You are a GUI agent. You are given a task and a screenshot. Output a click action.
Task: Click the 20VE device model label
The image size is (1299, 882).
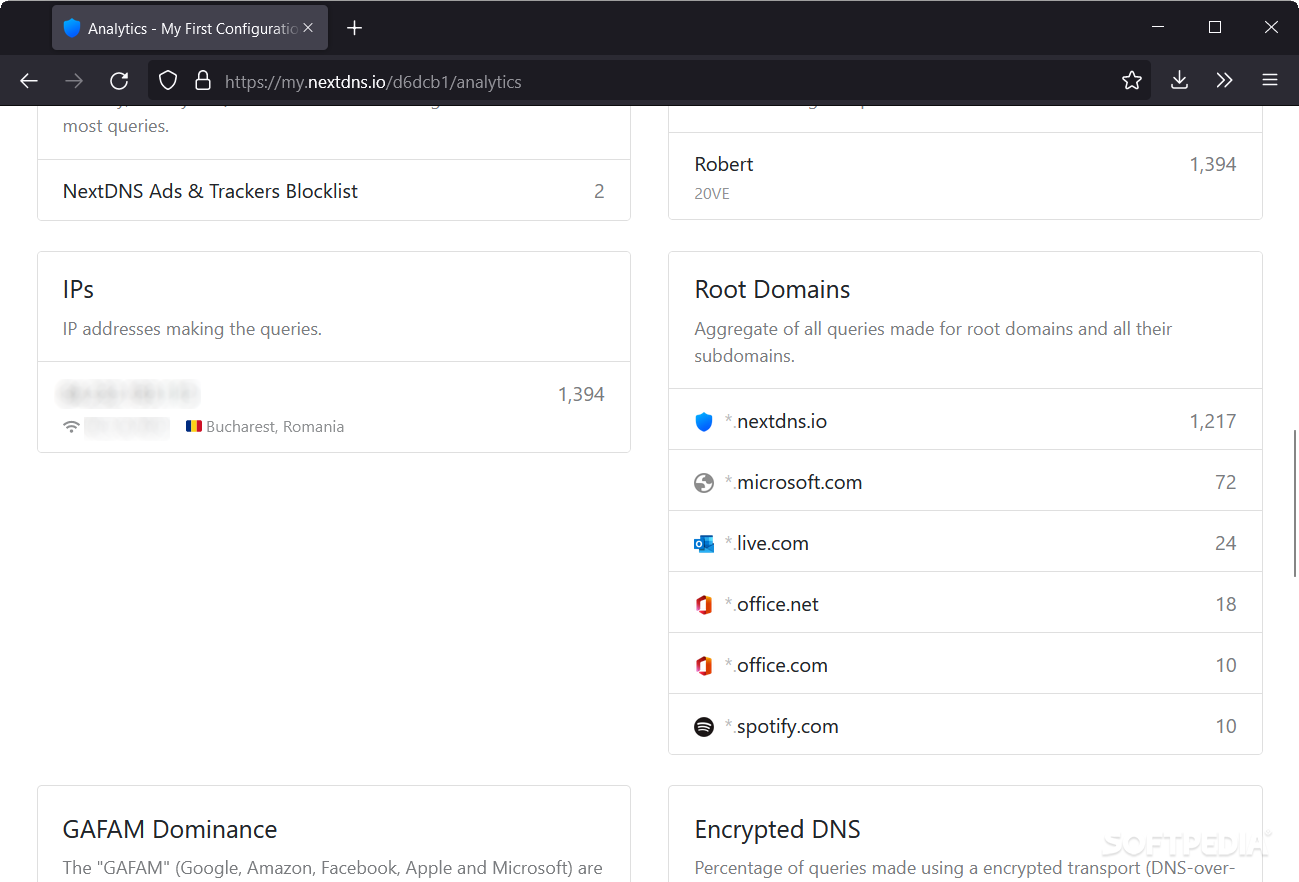[712, 194]
